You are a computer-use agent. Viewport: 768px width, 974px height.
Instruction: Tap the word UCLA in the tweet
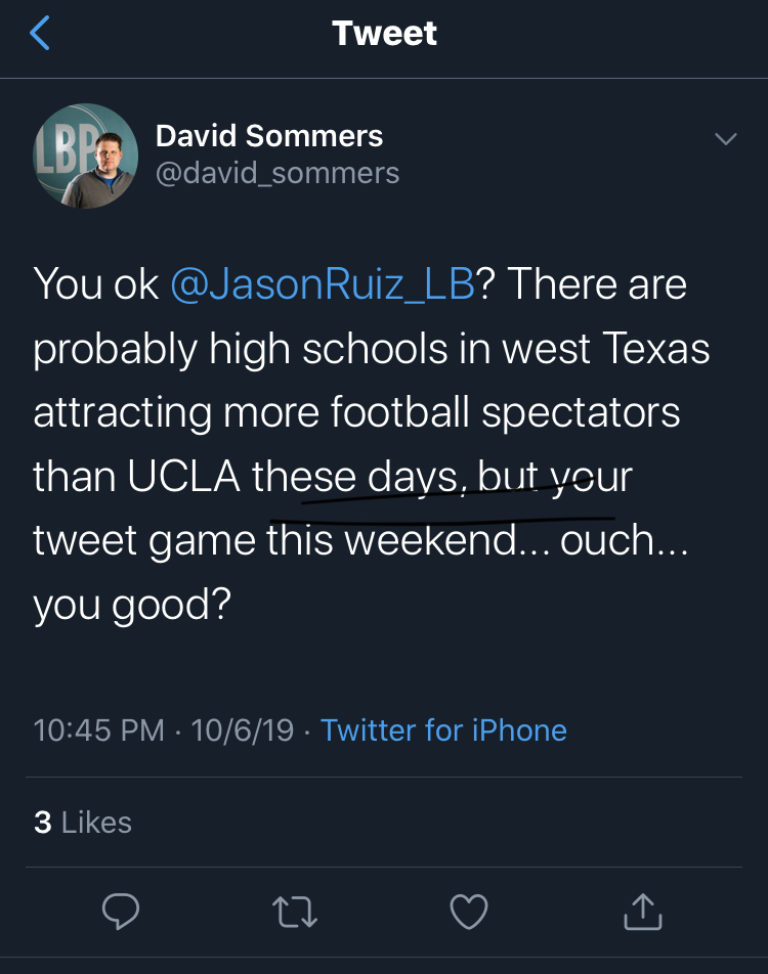coord(184,477)
